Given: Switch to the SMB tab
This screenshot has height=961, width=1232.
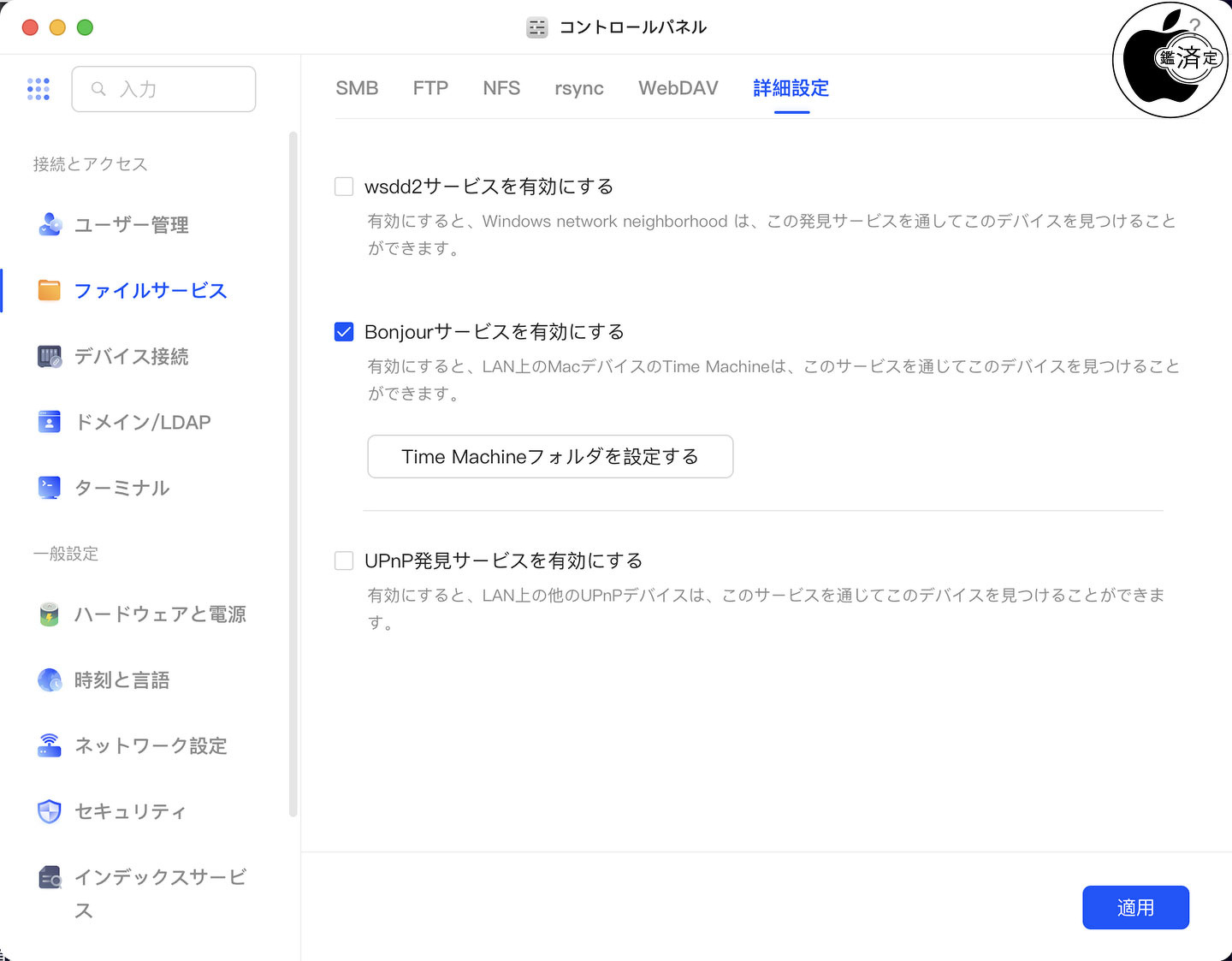Looking at the screenshot, I should point(357,88).
